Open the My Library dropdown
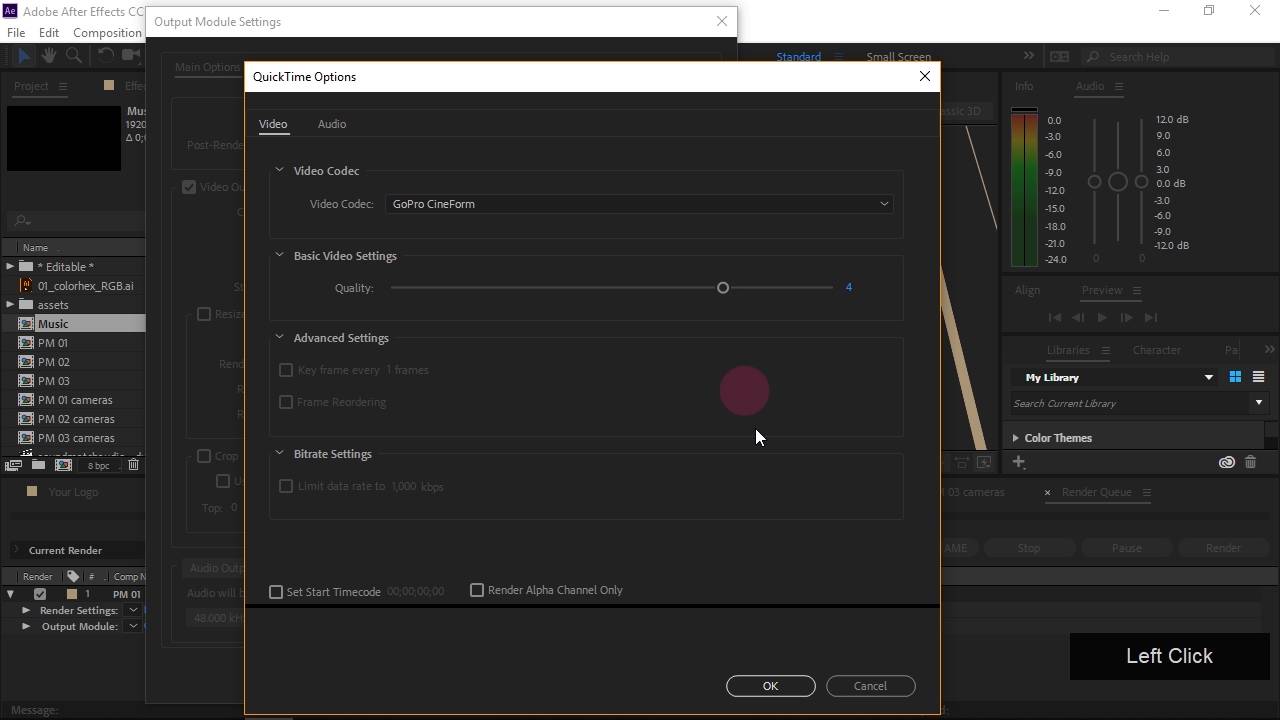The height and width of the screenshot is (720, 1280). coord(1116,377)
